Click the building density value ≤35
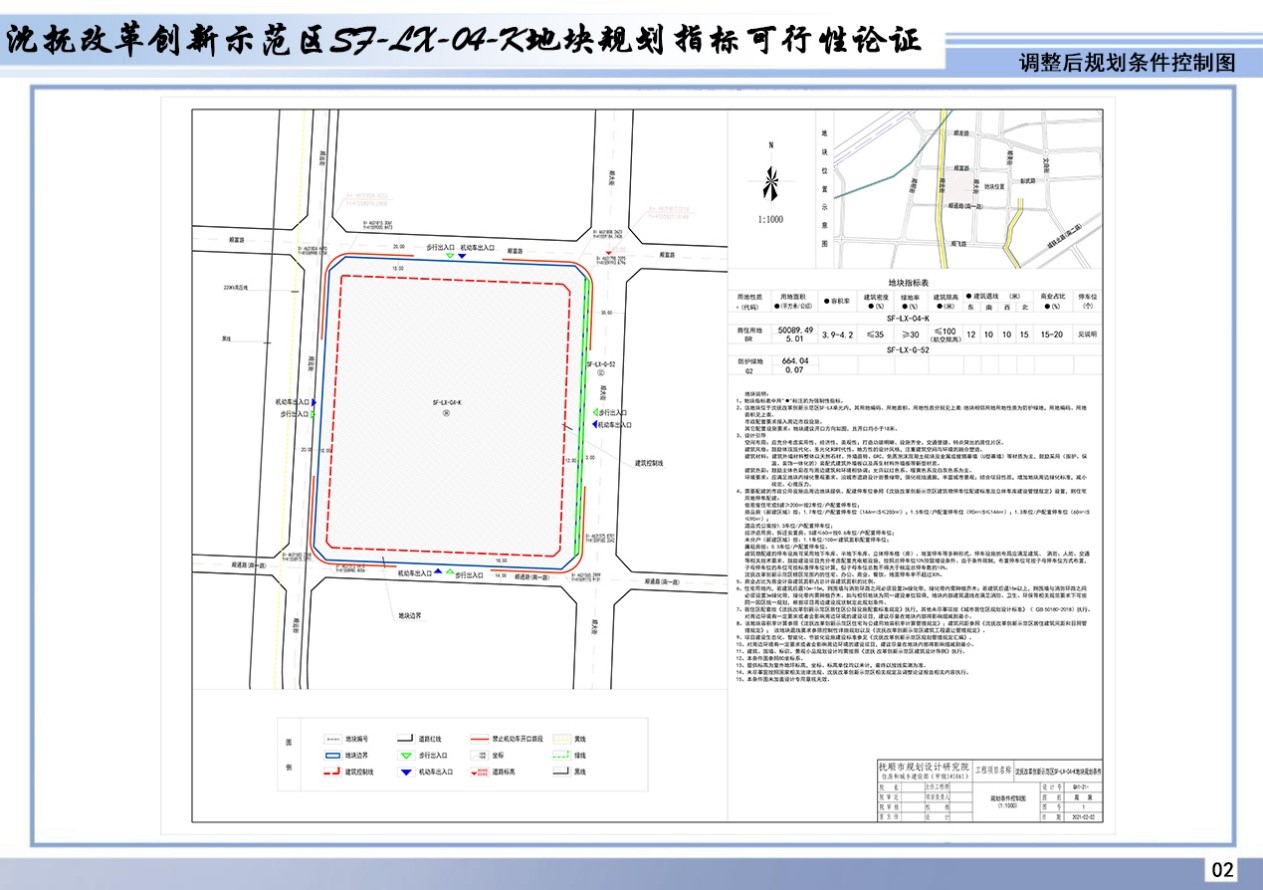The height and width of the screenshot is (890, 1263). (x=876, y=335)
